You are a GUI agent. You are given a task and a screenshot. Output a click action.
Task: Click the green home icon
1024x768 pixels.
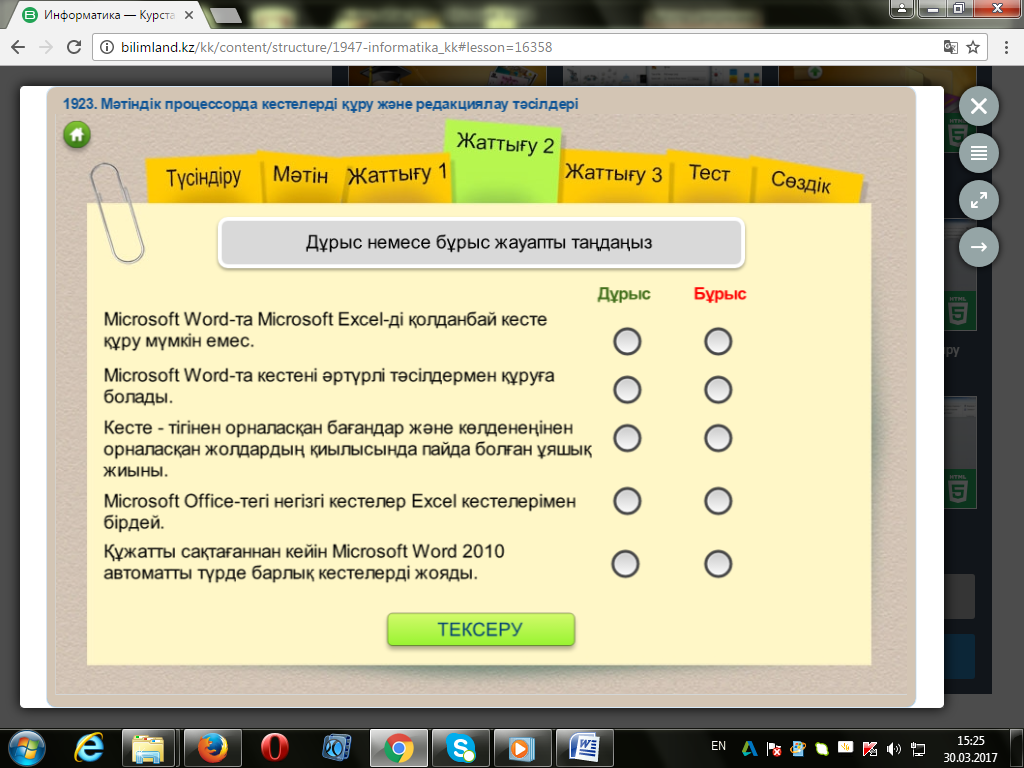click(x=76, y=135)
